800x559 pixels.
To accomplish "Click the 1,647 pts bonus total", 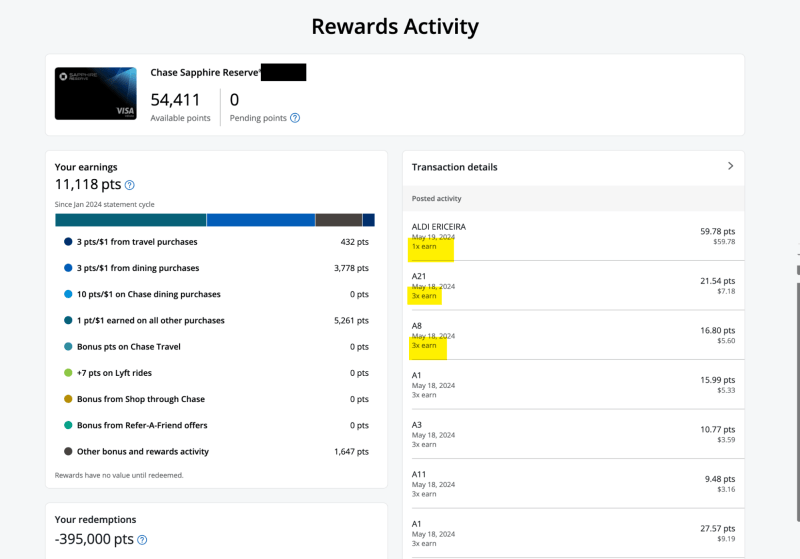I will coord(351,451).
